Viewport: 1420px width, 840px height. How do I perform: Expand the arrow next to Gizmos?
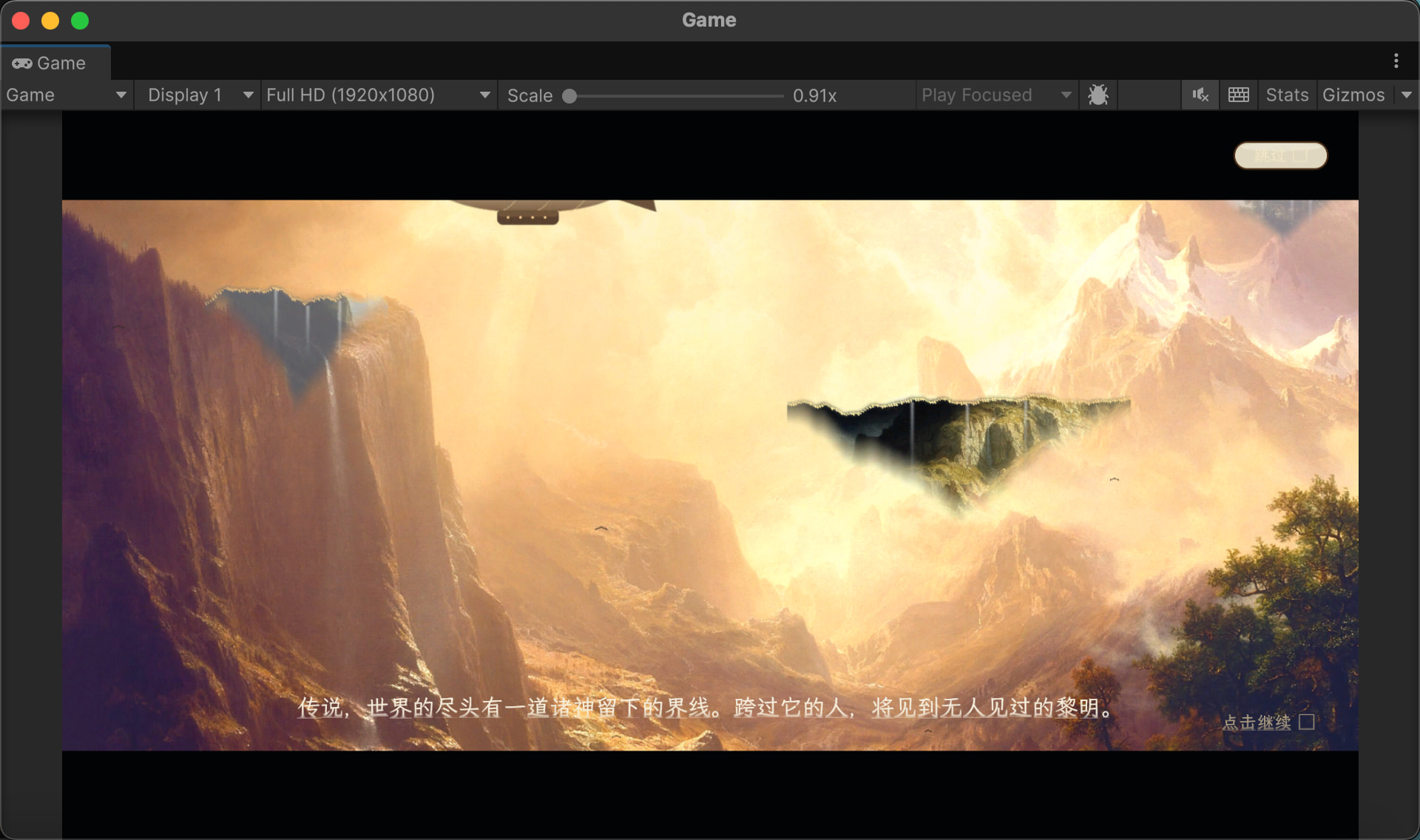(1407, 95)
